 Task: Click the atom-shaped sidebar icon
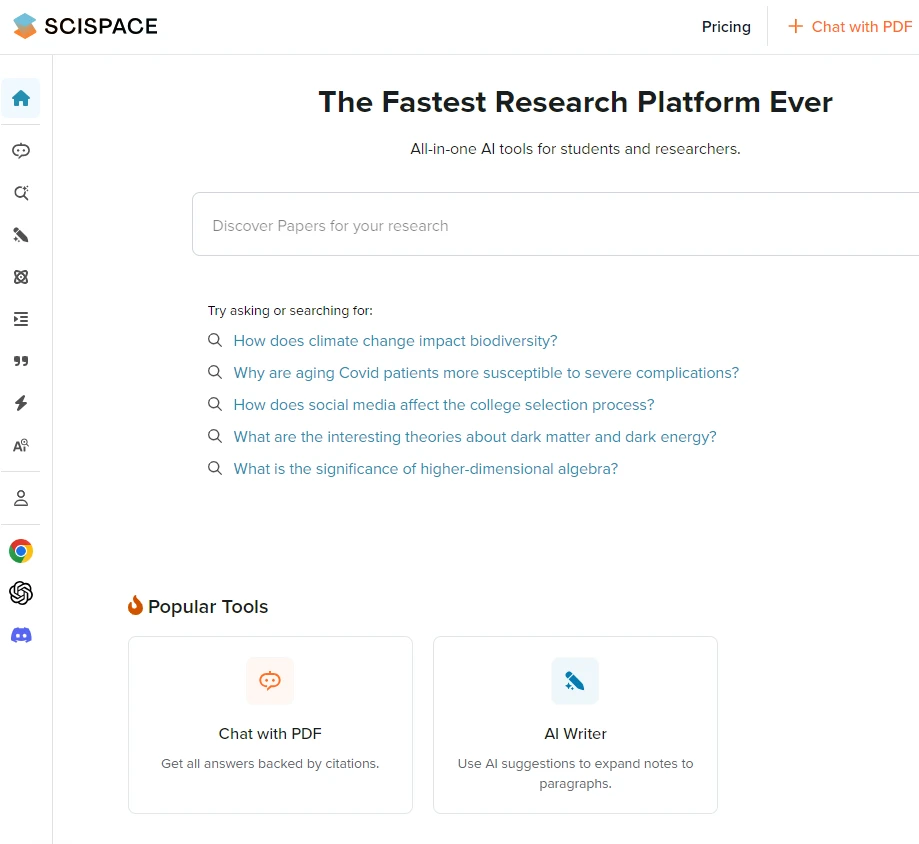21,277
